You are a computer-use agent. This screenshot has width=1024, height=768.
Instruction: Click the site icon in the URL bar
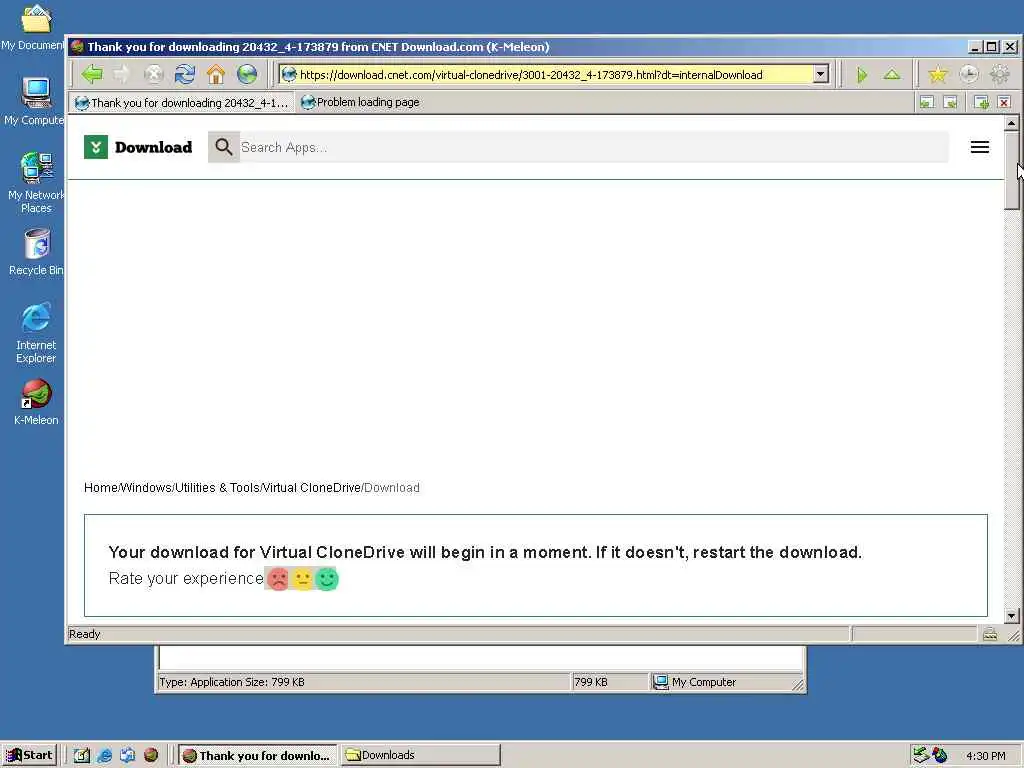[289, 74]
